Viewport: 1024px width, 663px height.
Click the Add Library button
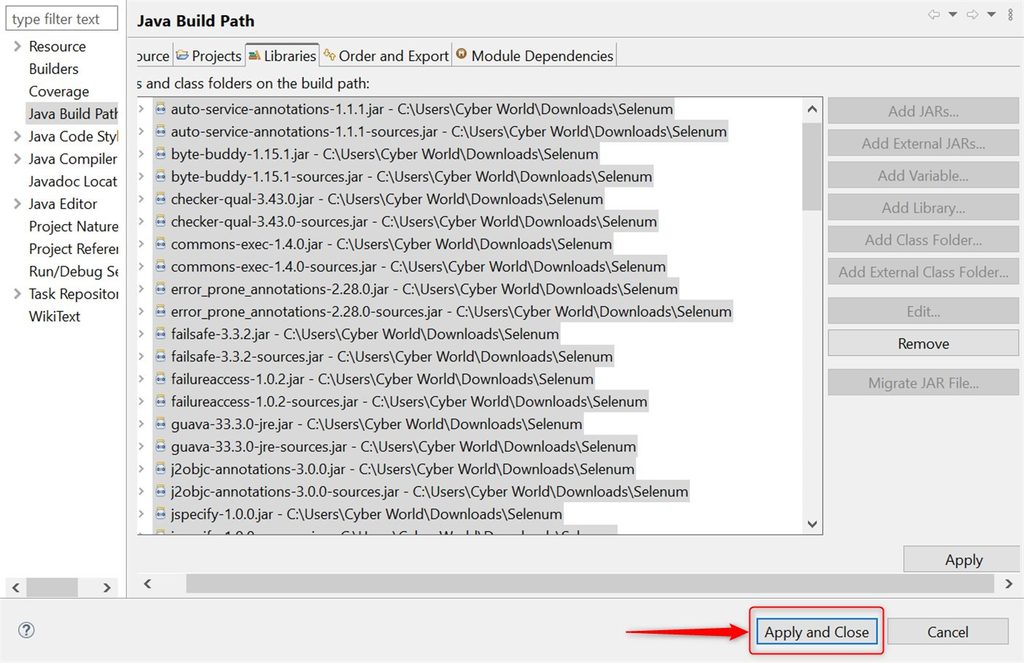pos(923,208)
